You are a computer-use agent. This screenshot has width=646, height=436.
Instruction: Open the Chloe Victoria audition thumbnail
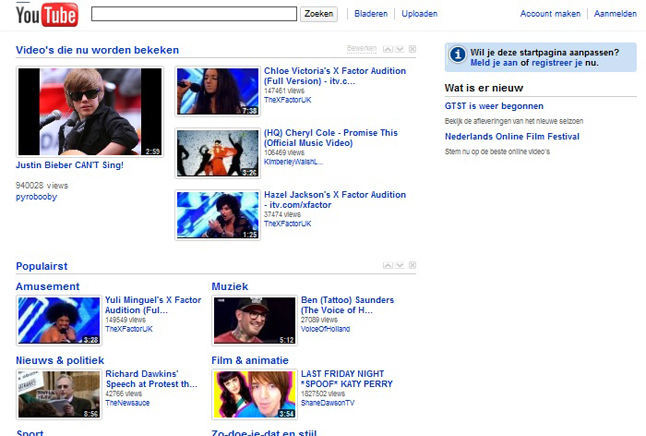218,91
